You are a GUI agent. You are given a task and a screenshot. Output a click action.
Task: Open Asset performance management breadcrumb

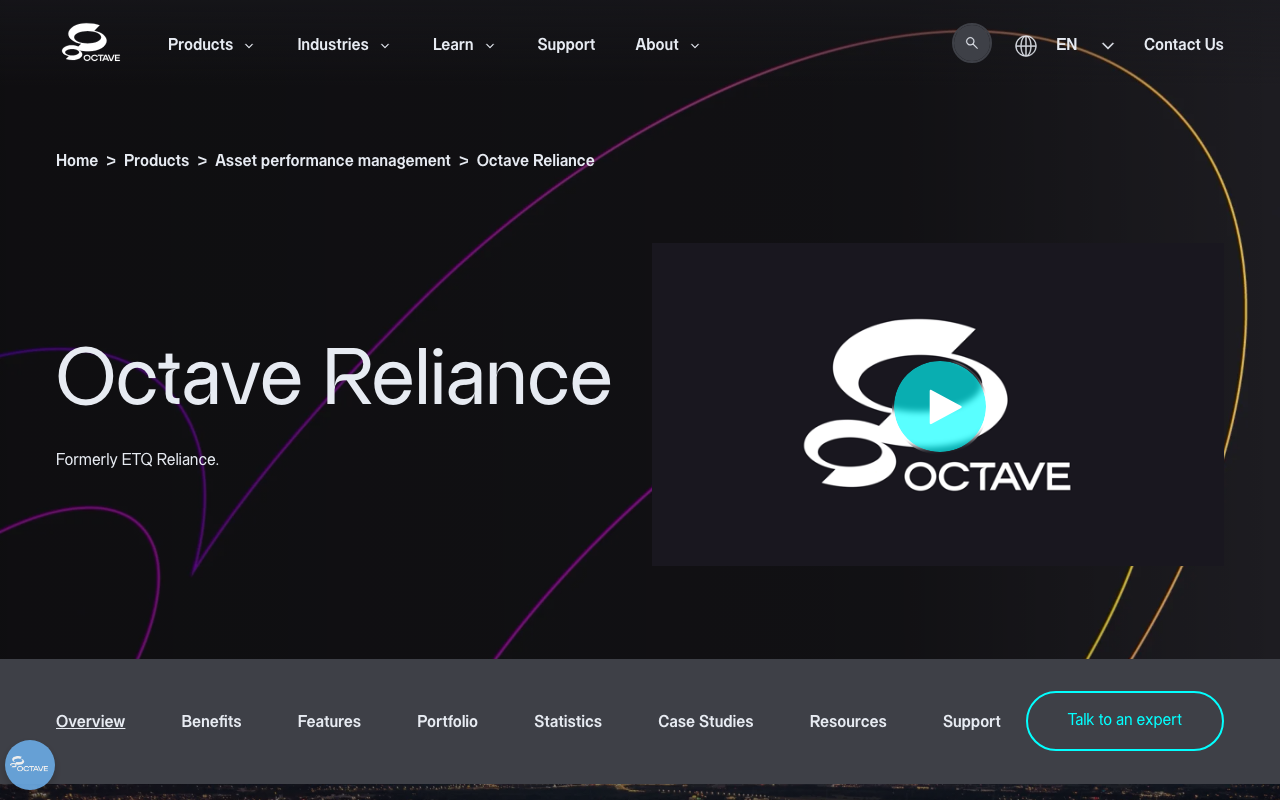coord(333,161)
